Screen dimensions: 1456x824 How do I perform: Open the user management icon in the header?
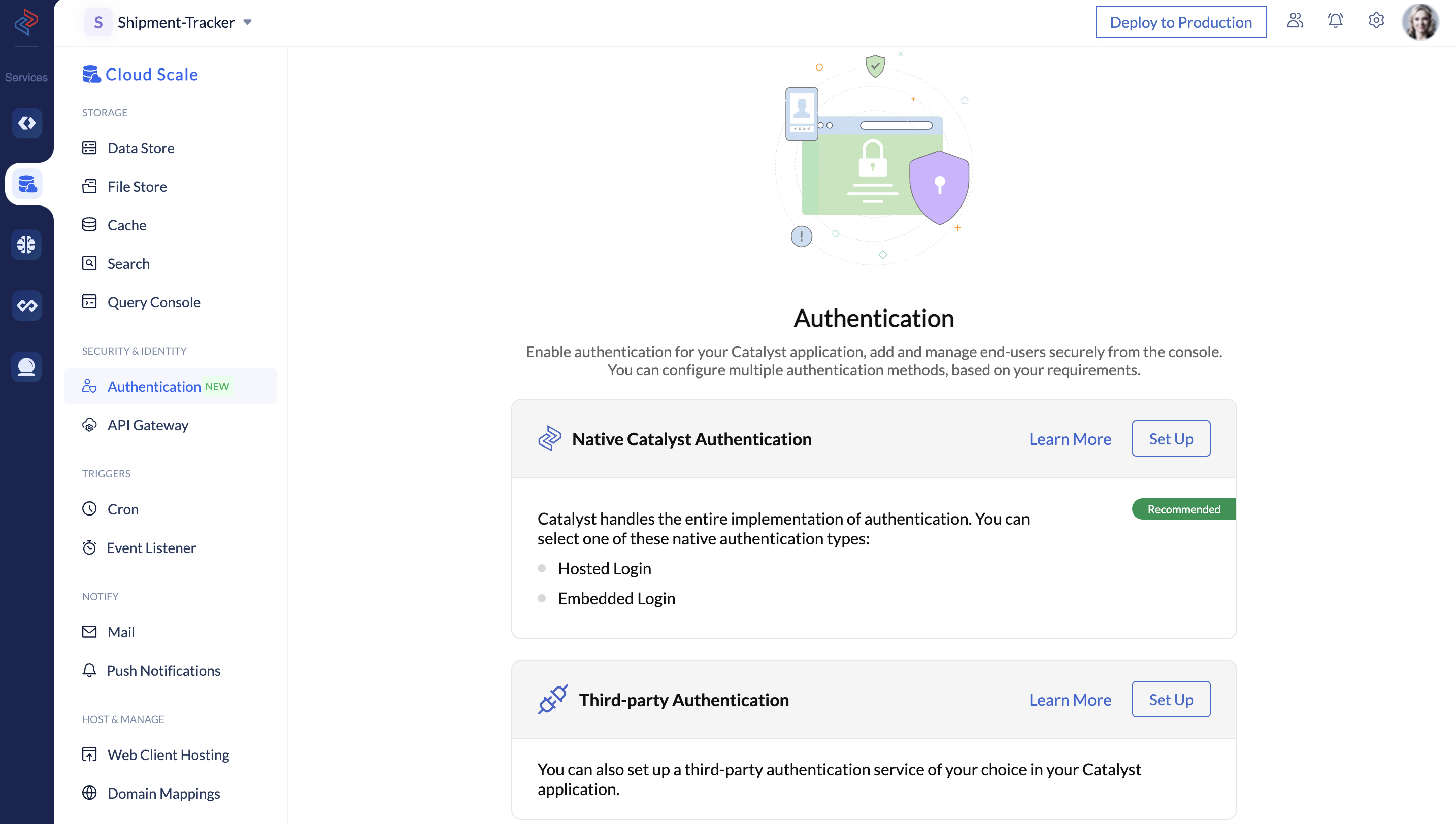click(x=1295, y=20)
